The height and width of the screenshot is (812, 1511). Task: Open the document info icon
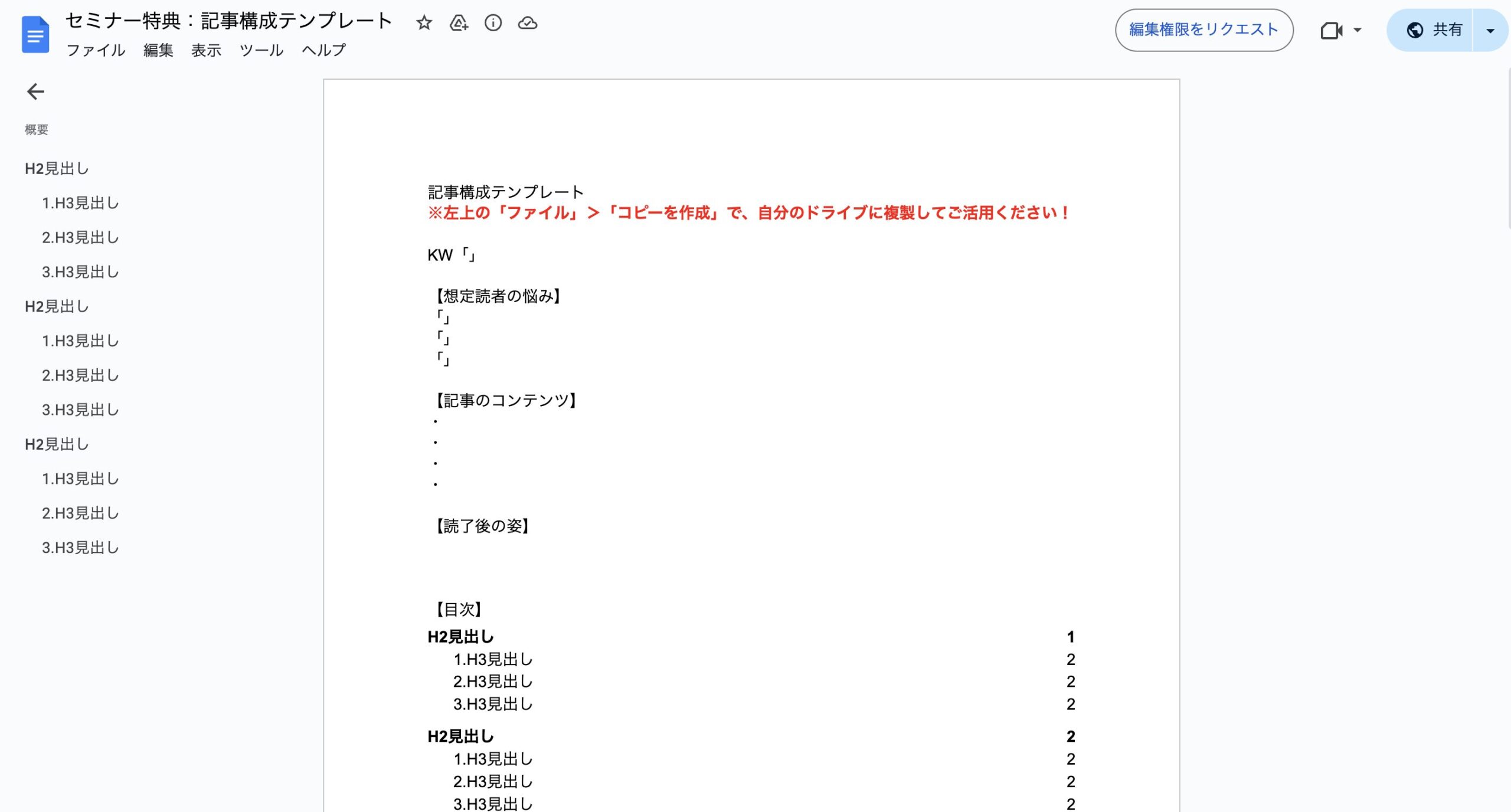pos(493,23)
